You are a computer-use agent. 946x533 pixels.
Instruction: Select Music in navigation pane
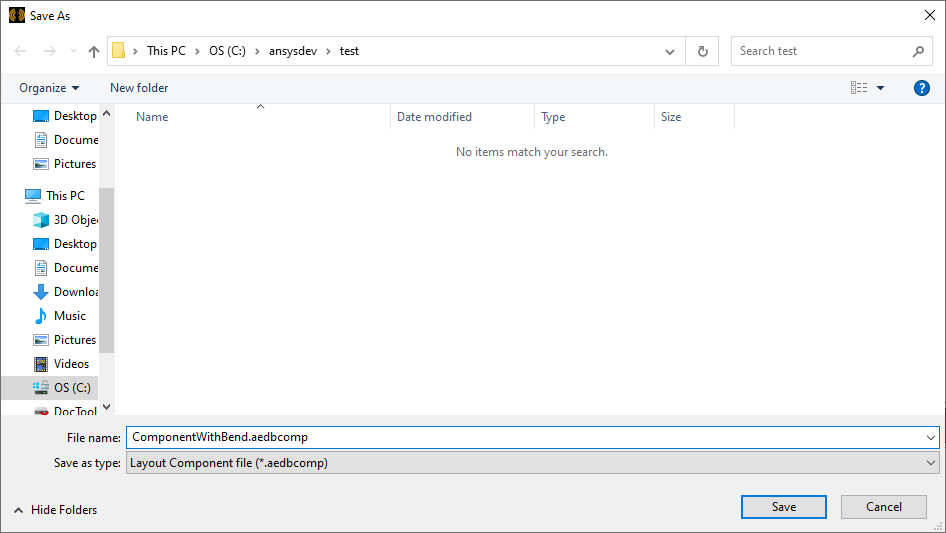coord(69,316)
